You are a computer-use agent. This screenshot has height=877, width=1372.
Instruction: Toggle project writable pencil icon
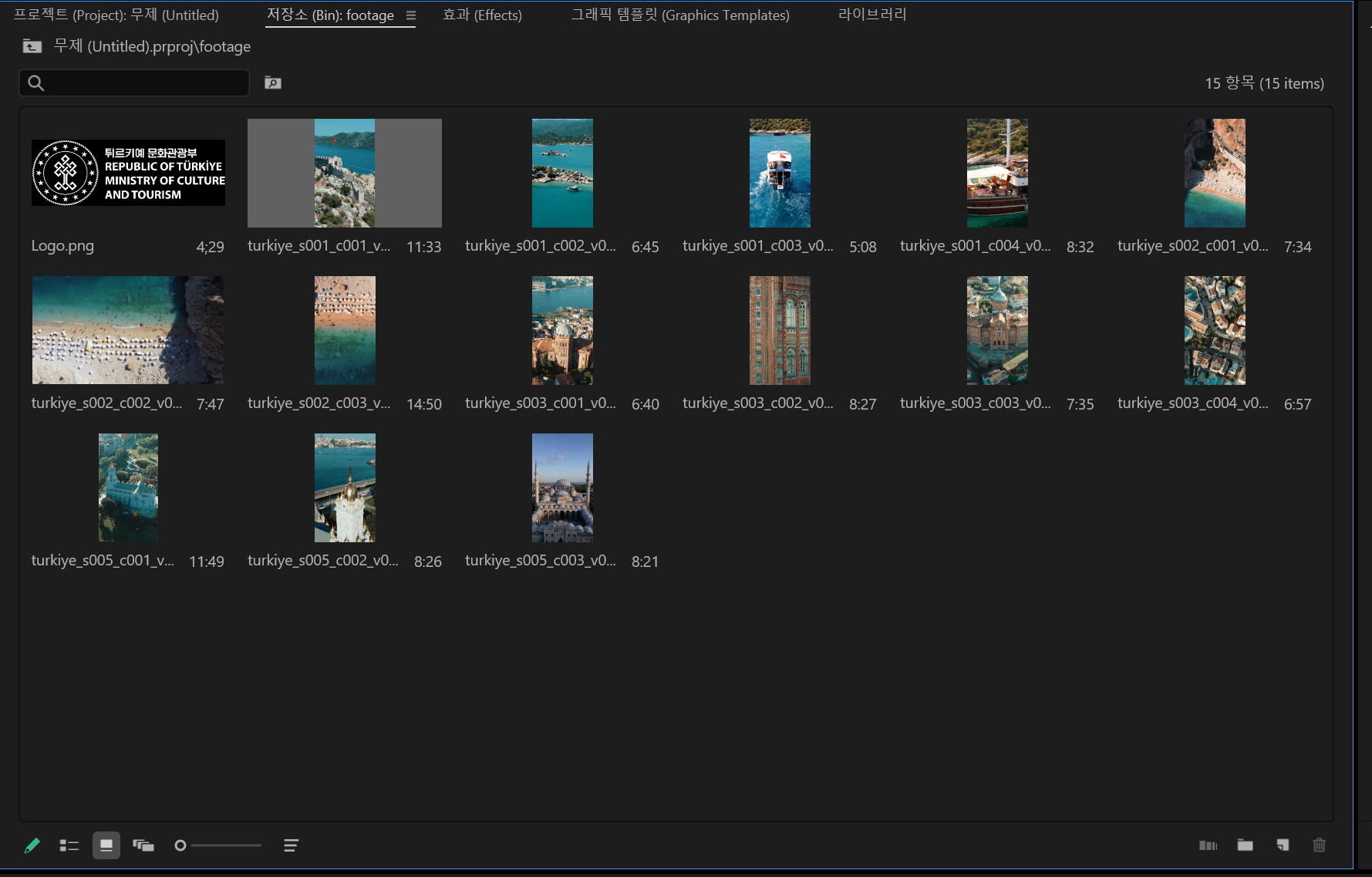point(32,845)
